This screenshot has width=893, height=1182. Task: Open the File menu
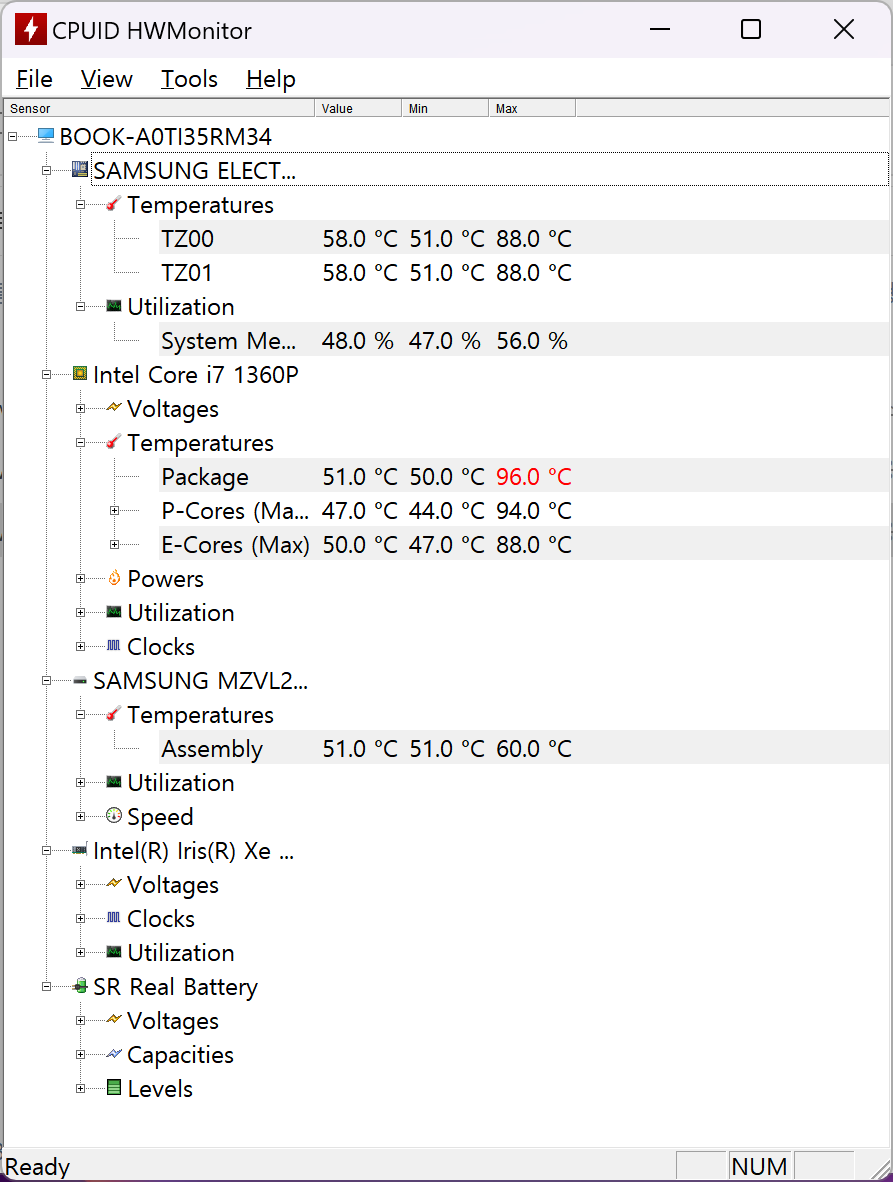pos(35,78)
